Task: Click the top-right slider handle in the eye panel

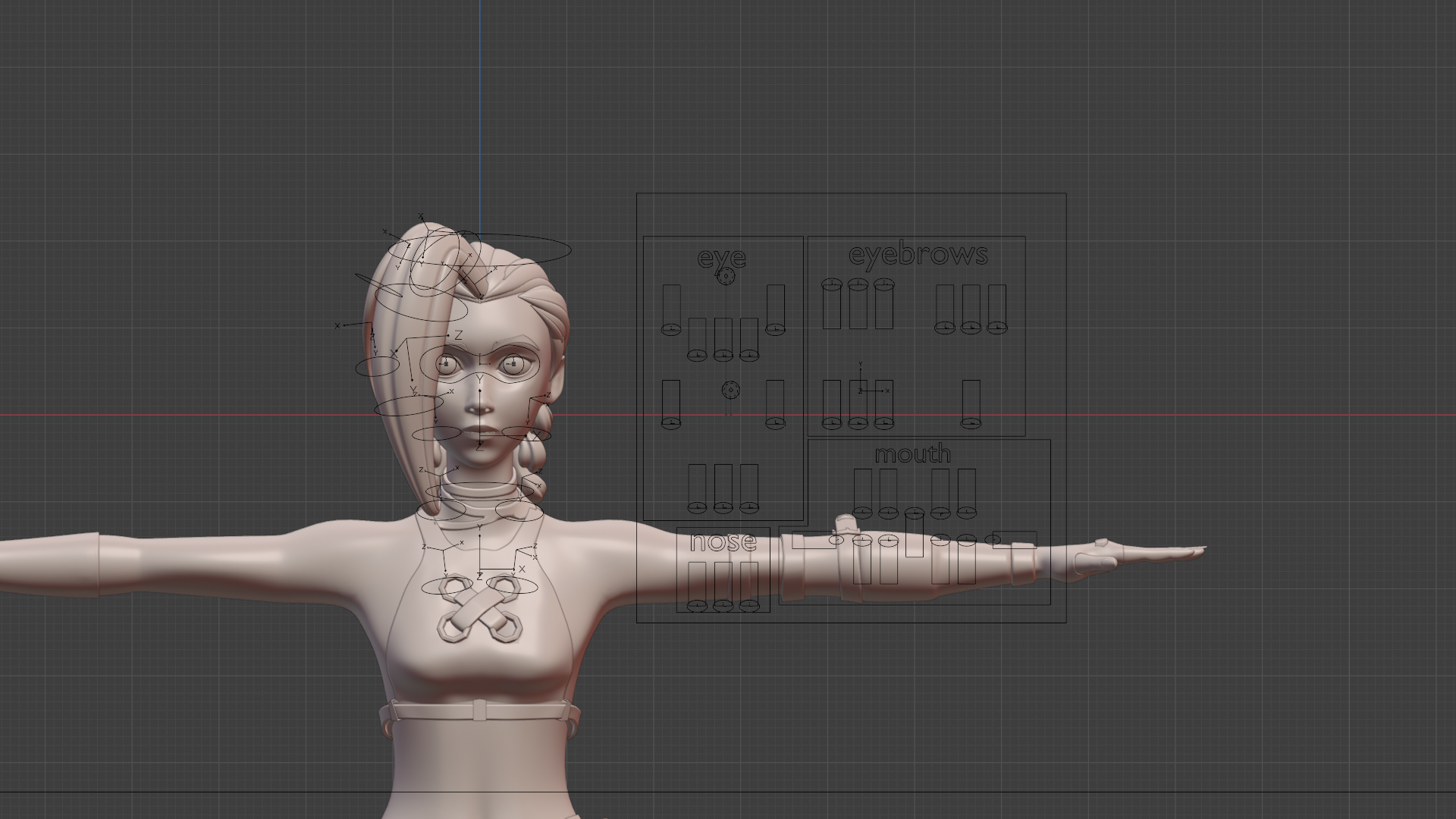Action: click(775, 329)
